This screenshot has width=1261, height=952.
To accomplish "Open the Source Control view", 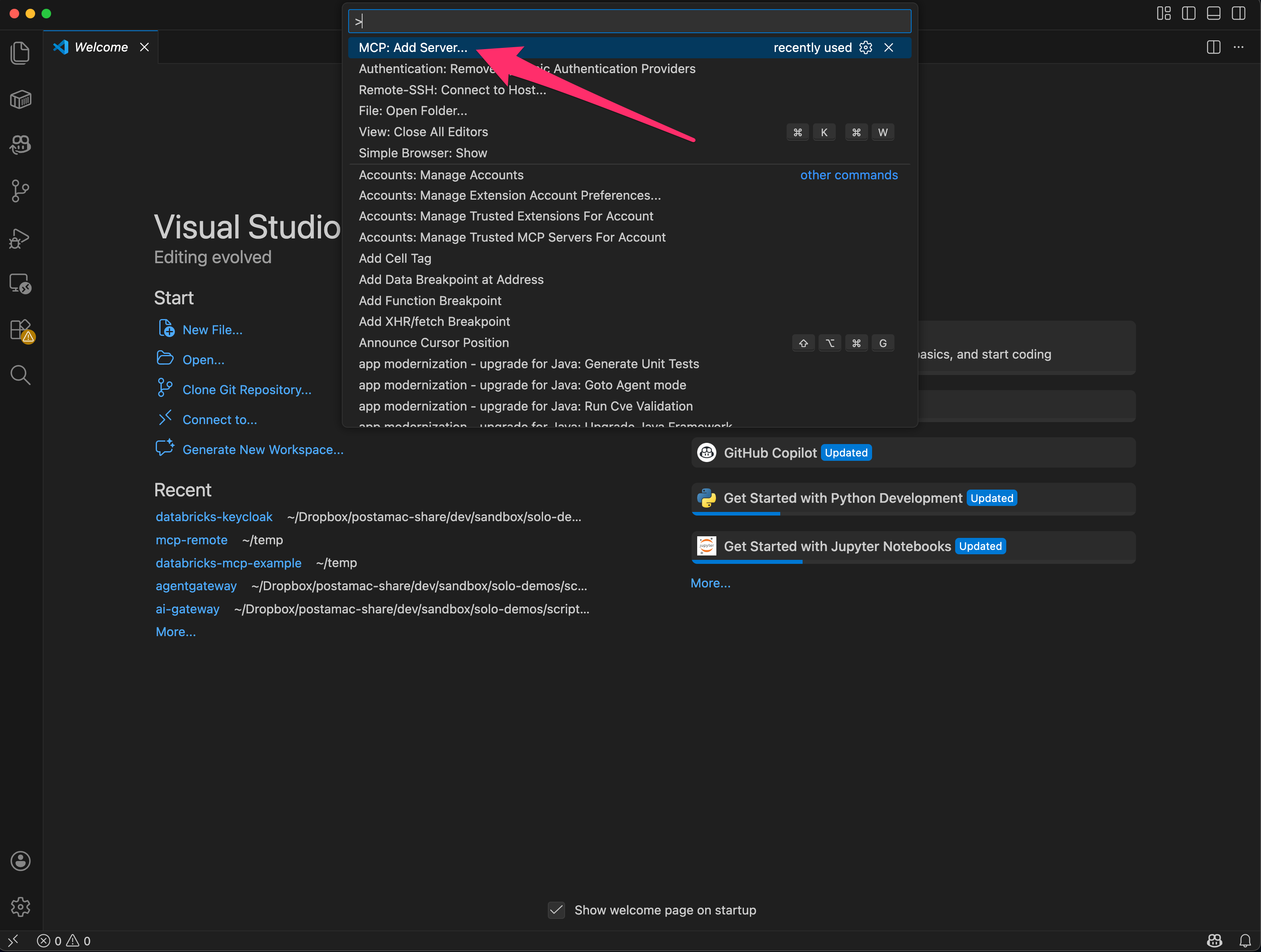I will click(x=20, y=190).
